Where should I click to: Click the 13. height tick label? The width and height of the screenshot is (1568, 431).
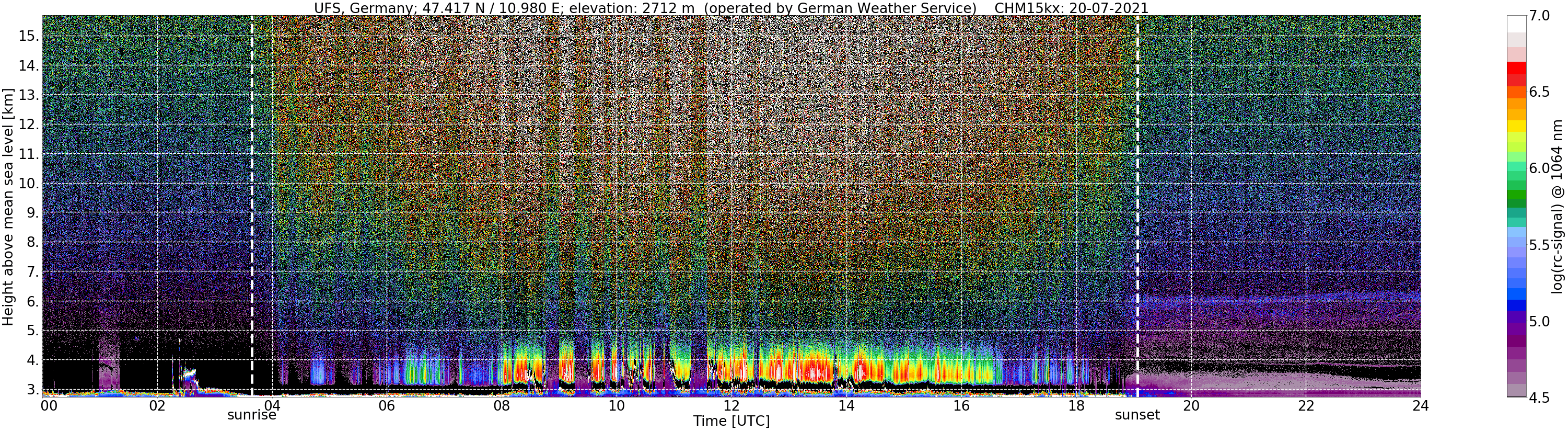[29, 95]
